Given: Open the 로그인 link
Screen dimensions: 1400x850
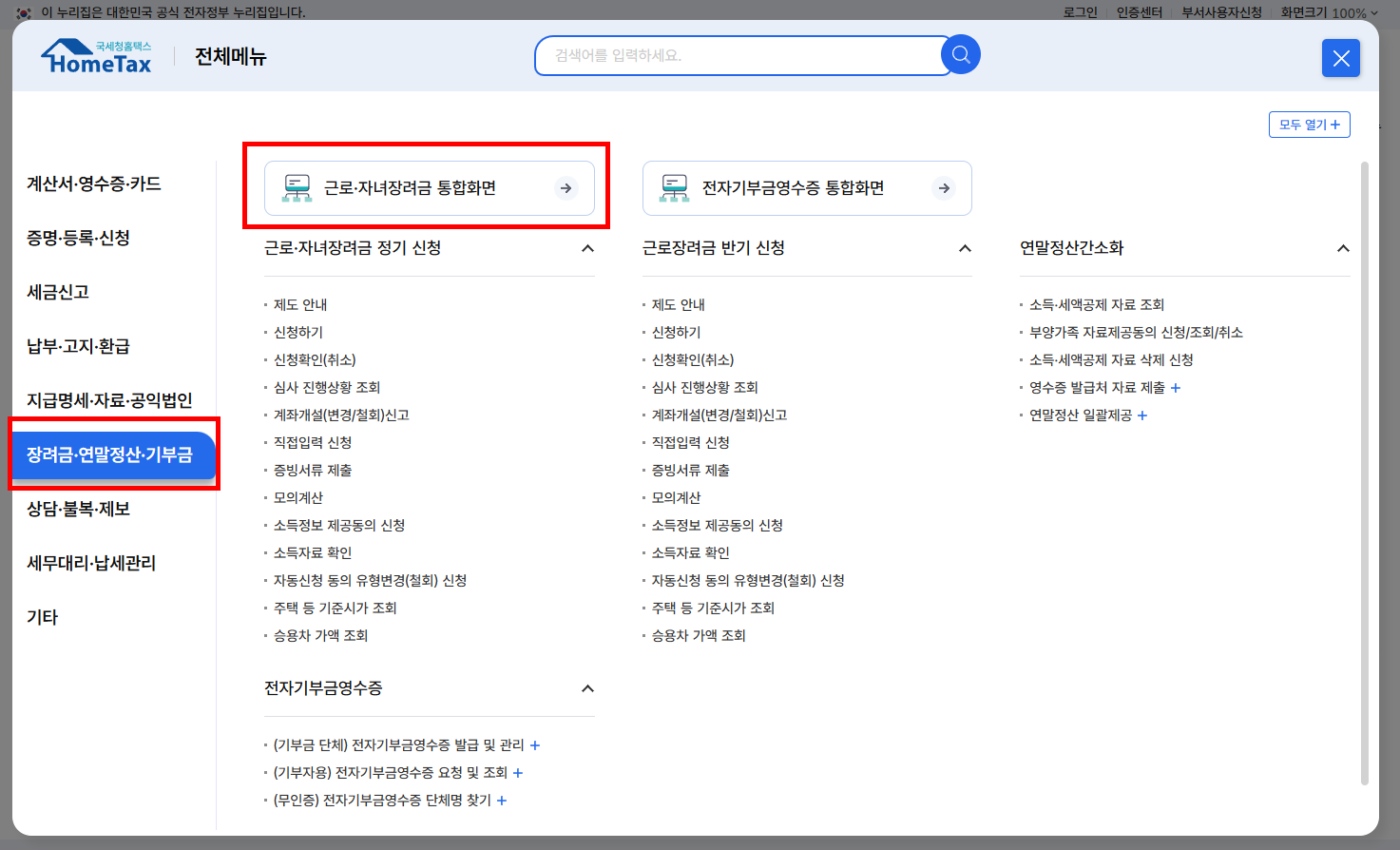Looking at the screenshot, I should (1079, 12).
